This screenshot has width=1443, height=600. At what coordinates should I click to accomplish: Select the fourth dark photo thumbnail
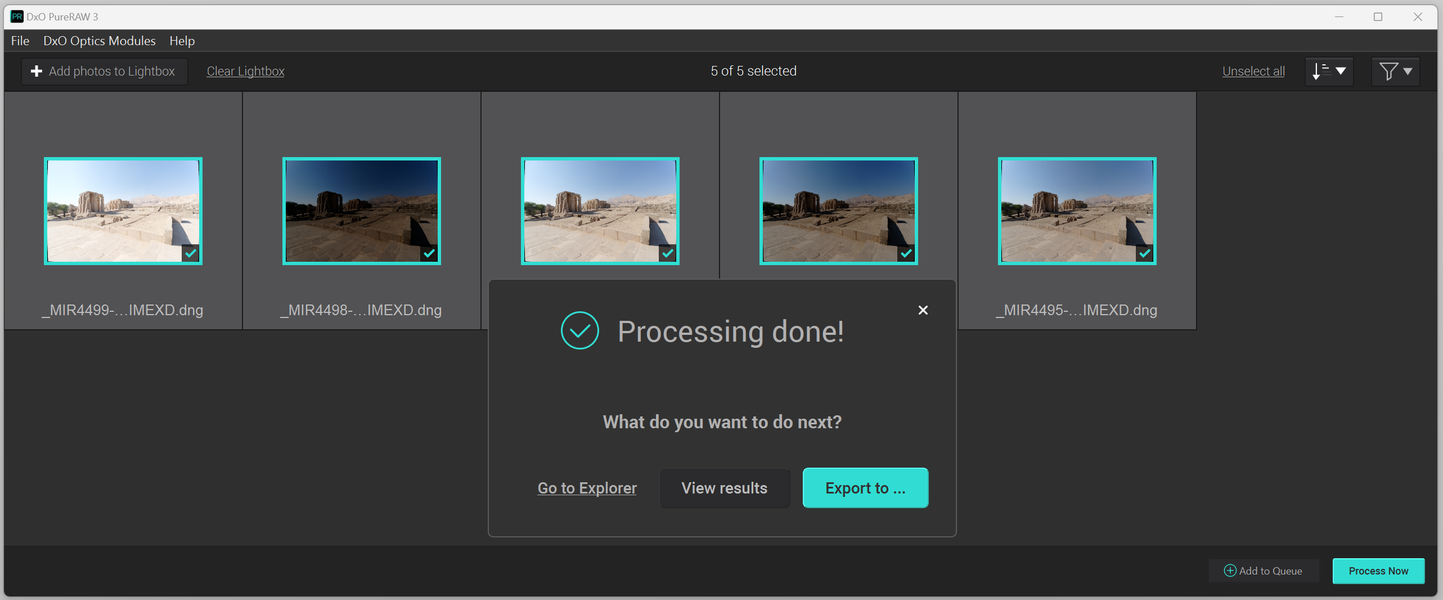(x=838, y=211)
